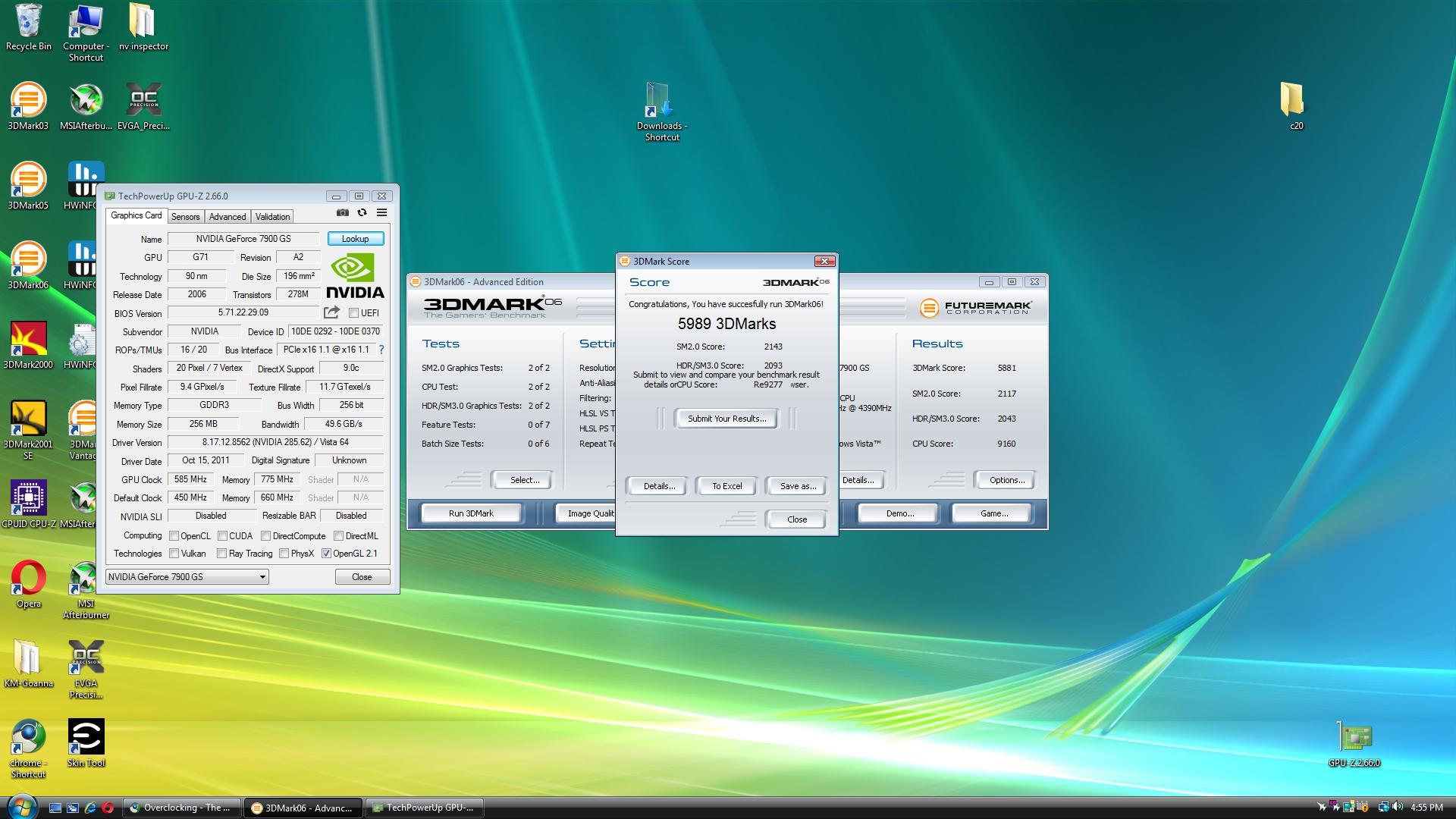Switch to the Advanced tab
The width and height of the screenshot is (1456, 819).
[x=227, y=217]
